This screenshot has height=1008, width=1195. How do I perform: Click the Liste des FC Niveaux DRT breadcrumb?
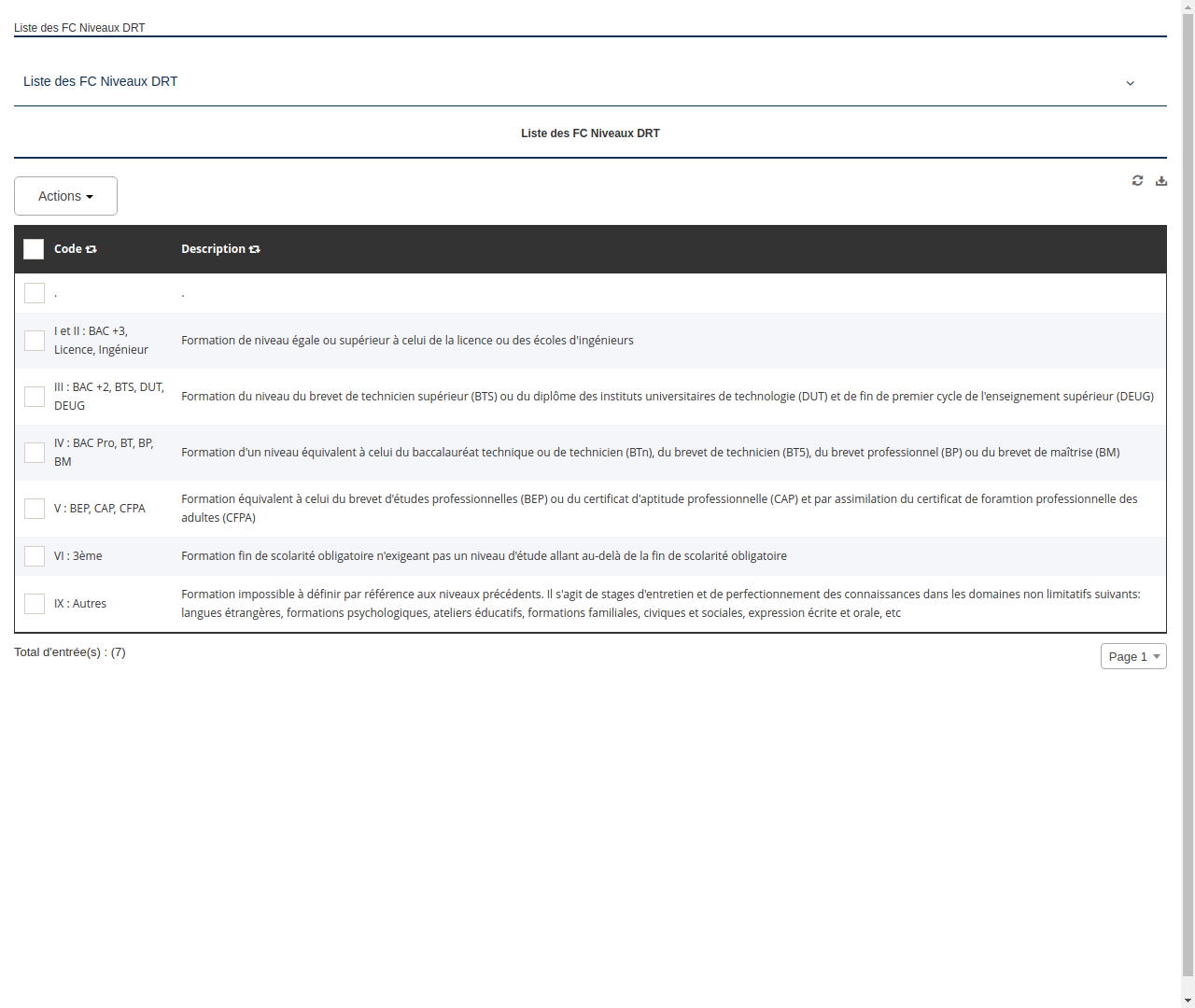pos(79,28)
